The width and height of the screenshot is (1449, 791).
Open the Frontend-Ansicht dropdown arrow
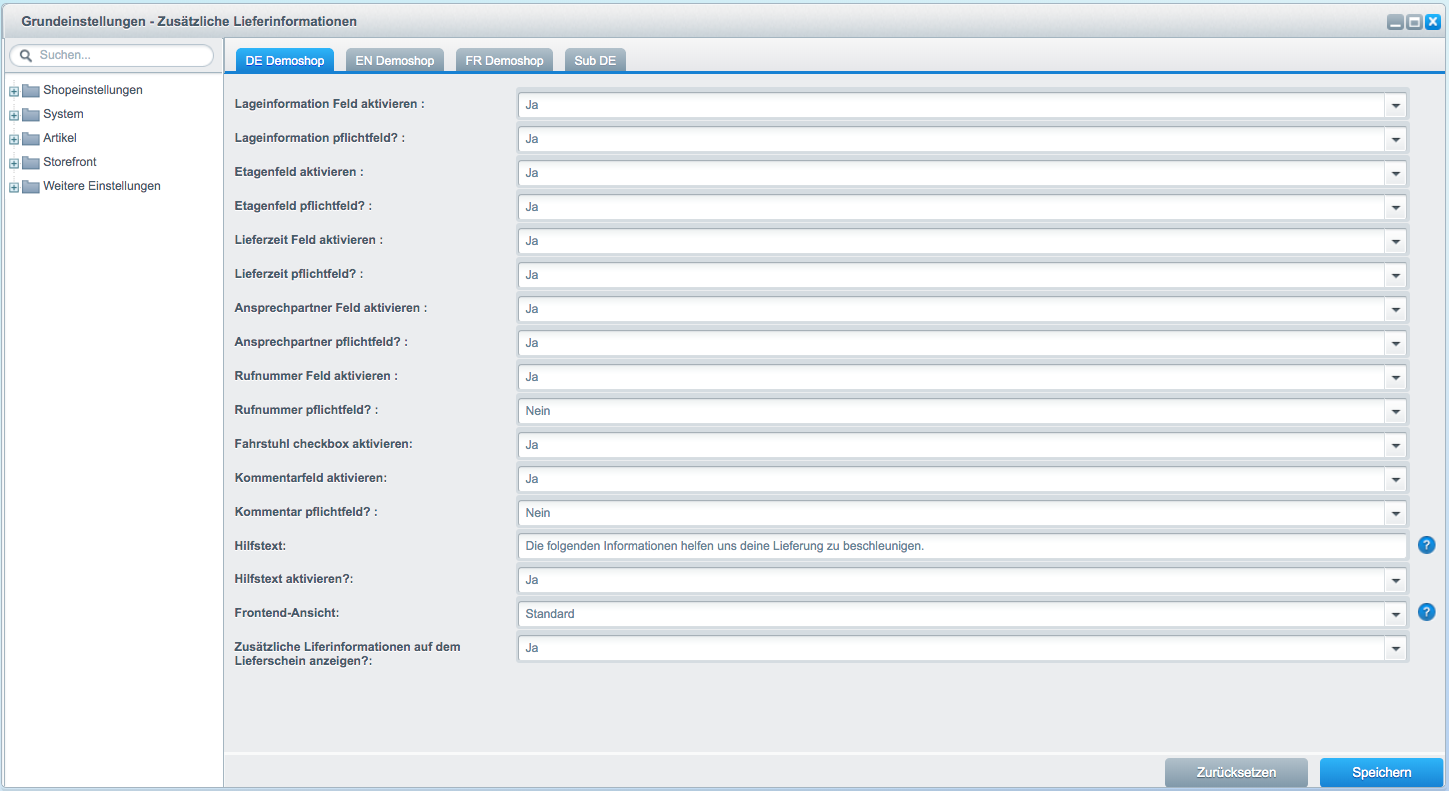pyautogui.click(x=1396, y=614)
